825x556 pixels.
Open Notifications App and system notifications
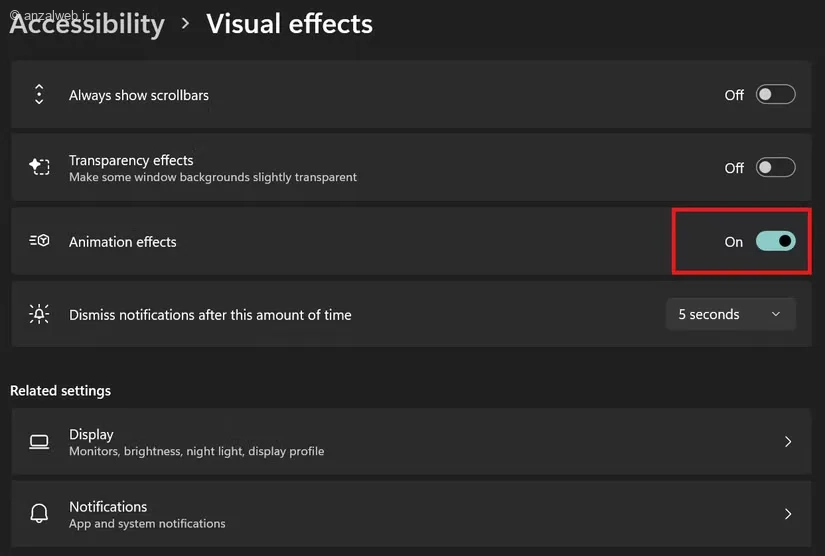(x=411, y=514)
